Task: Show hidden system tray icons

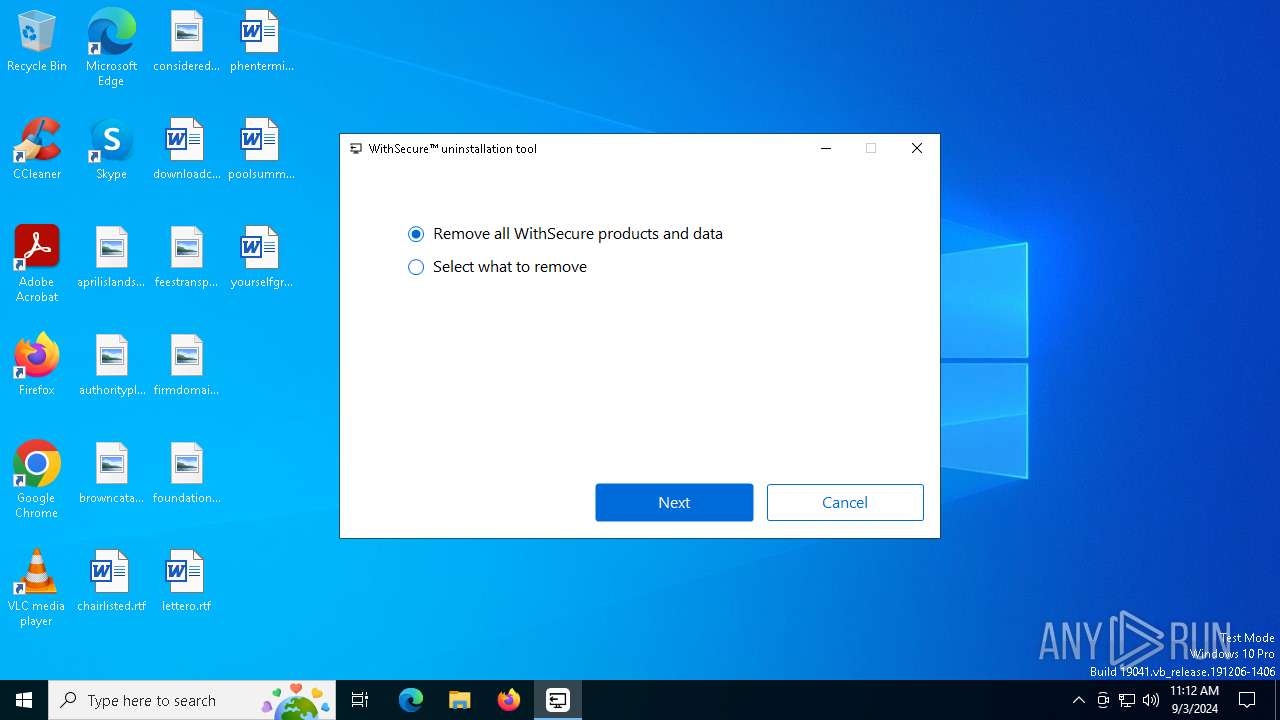Action: (1078, 700)
